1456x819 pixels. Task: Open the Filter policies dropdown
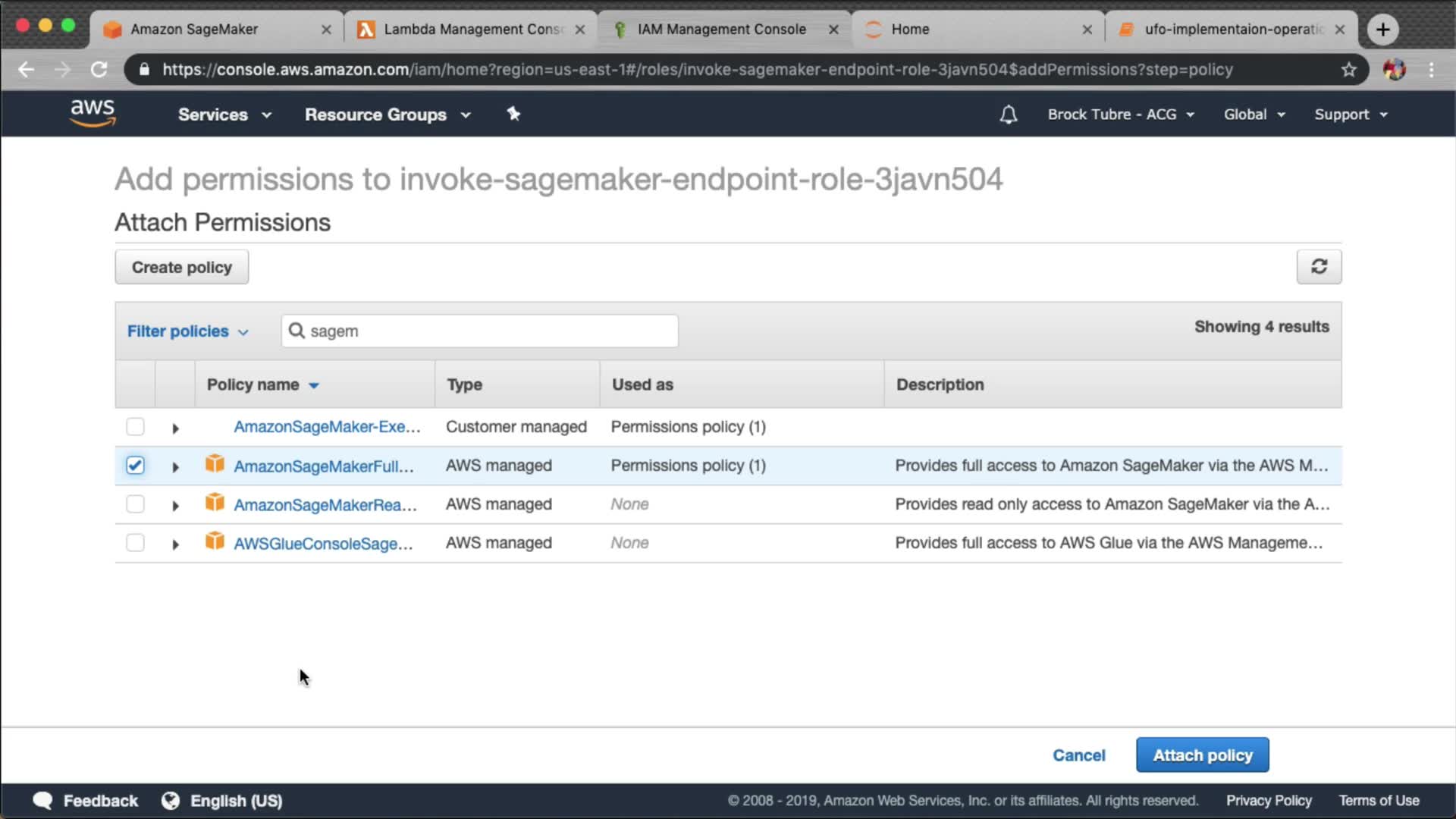(x=187, y=331)
